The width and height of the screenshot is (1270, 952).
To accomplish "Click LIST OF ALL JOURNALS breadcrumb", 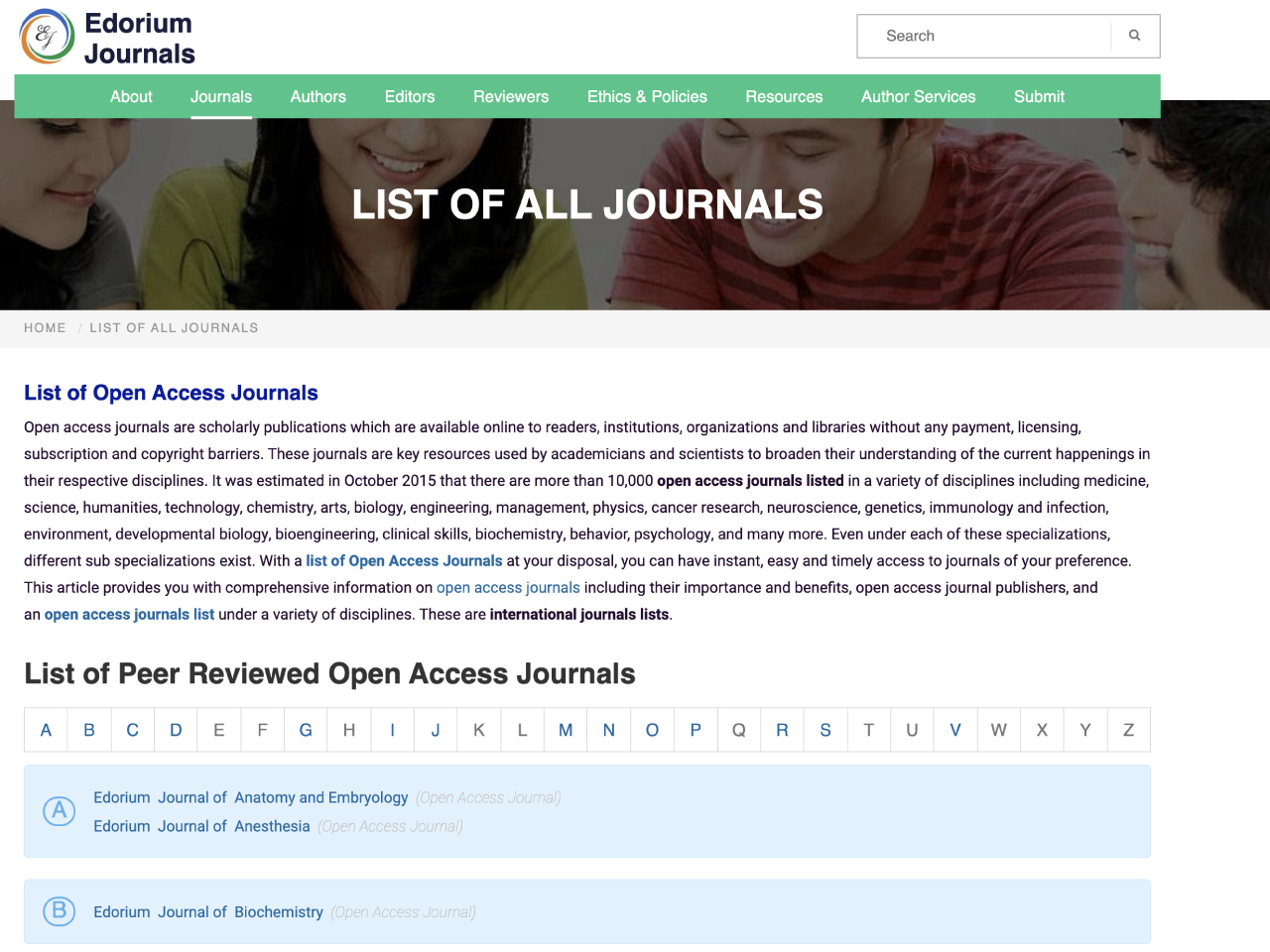I will (174, 328).
